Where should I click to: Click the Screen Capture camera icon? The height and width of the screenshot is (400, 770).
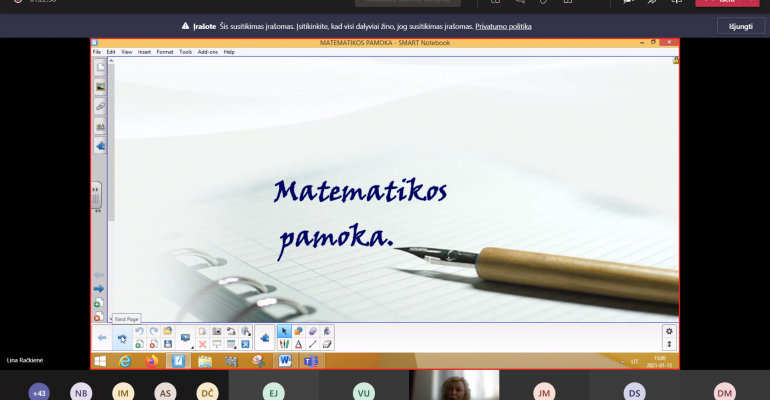coord(217,331)
